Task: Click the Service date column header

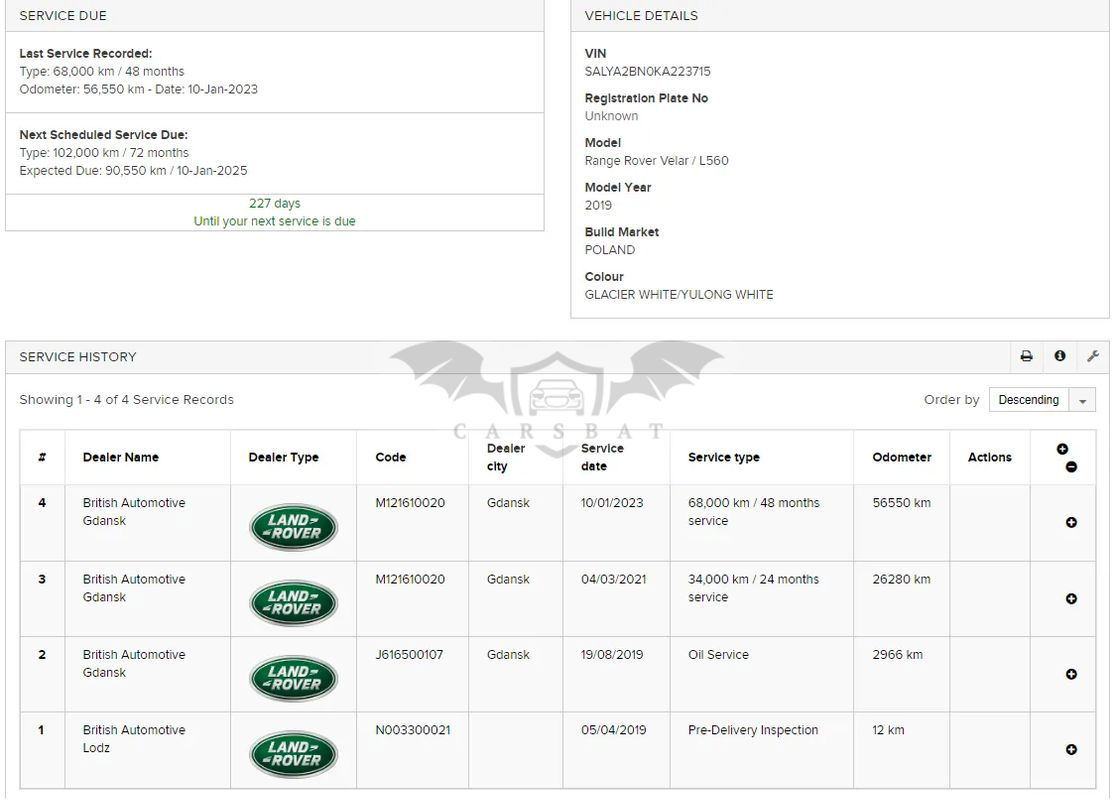Action: [x=602, y=457]
